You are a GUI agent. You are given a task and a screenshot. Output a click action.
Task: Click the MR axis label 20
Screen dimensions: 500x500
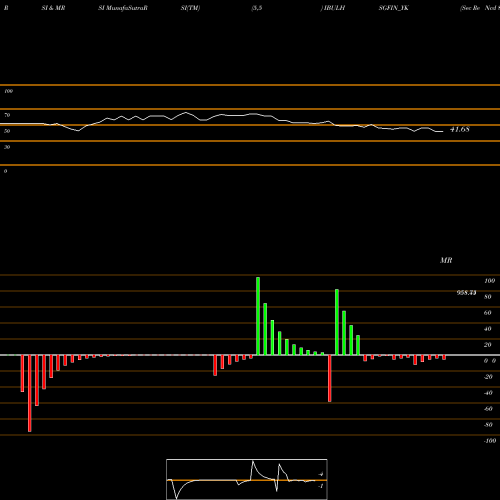(488, 345)
